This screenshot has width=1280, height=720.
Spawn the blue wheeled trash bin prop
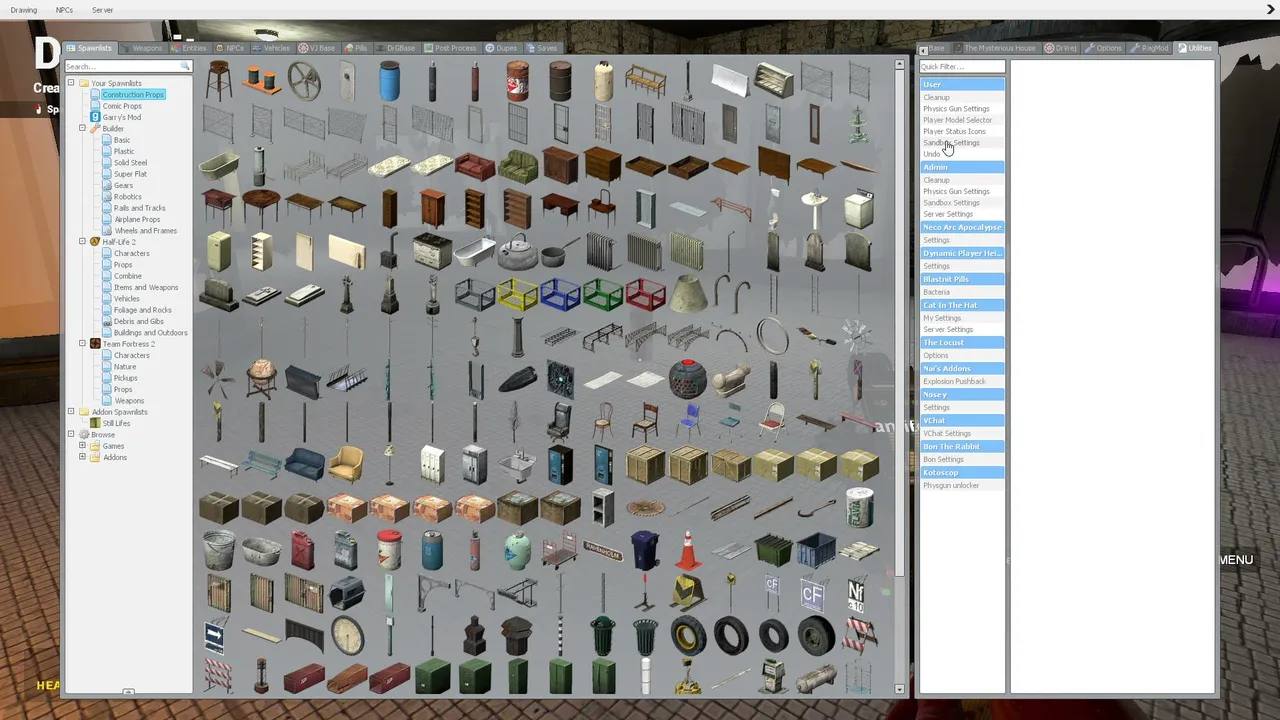click(x=645, y=549)
